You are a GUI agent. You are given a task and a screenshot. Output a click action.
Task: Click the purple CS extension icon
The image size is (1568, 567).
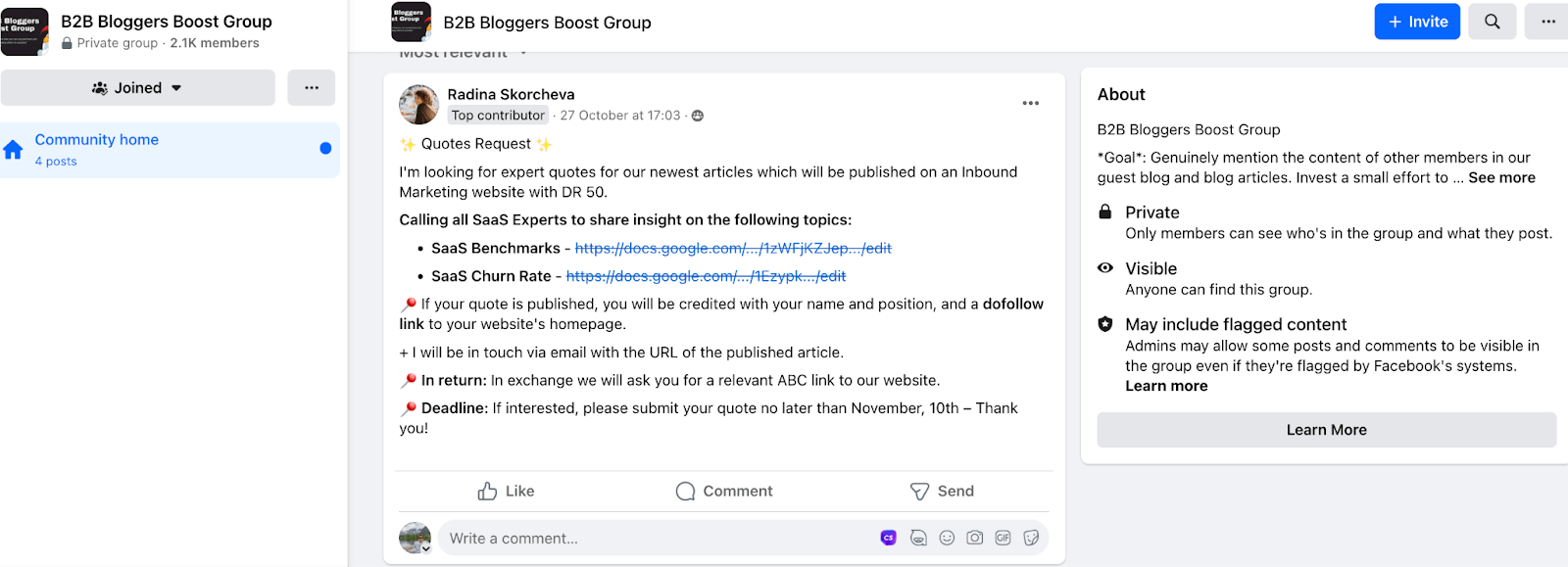889,538
